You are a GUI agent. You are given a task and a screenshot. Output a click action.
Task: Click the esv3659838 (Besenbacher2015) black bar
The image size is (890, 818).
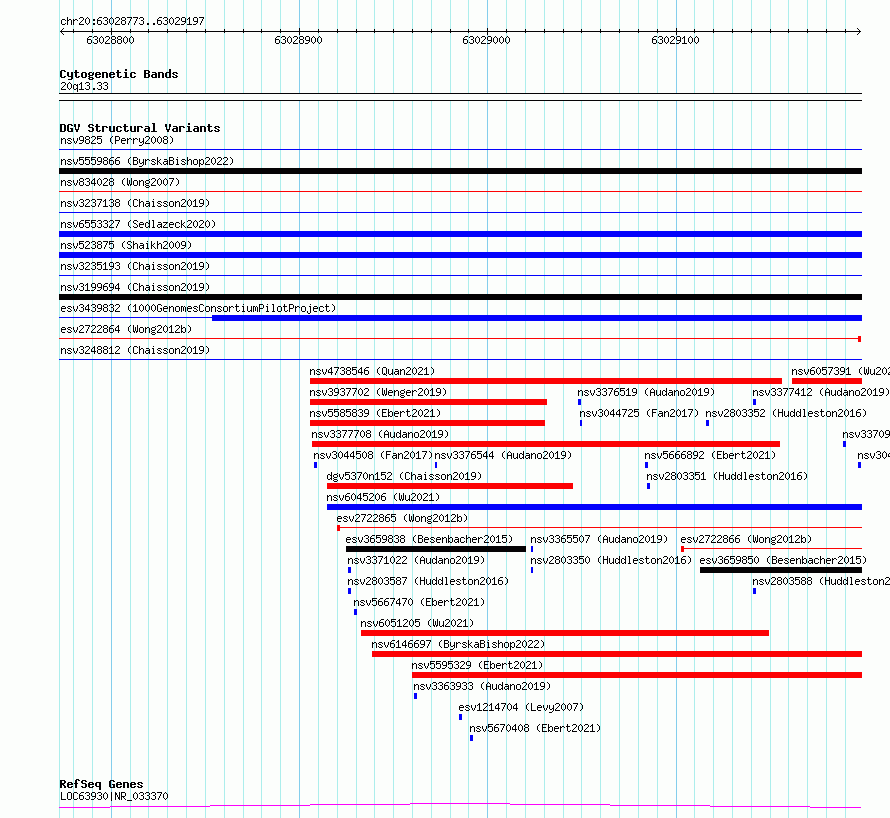coord(436,549)
